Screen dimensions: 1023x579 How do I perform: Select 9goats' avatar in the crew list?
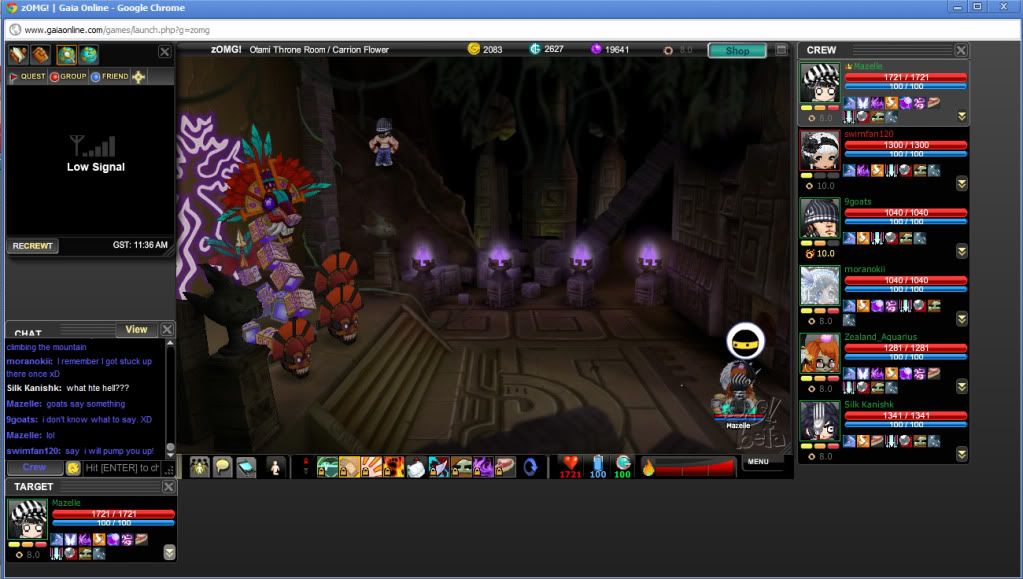820,219
